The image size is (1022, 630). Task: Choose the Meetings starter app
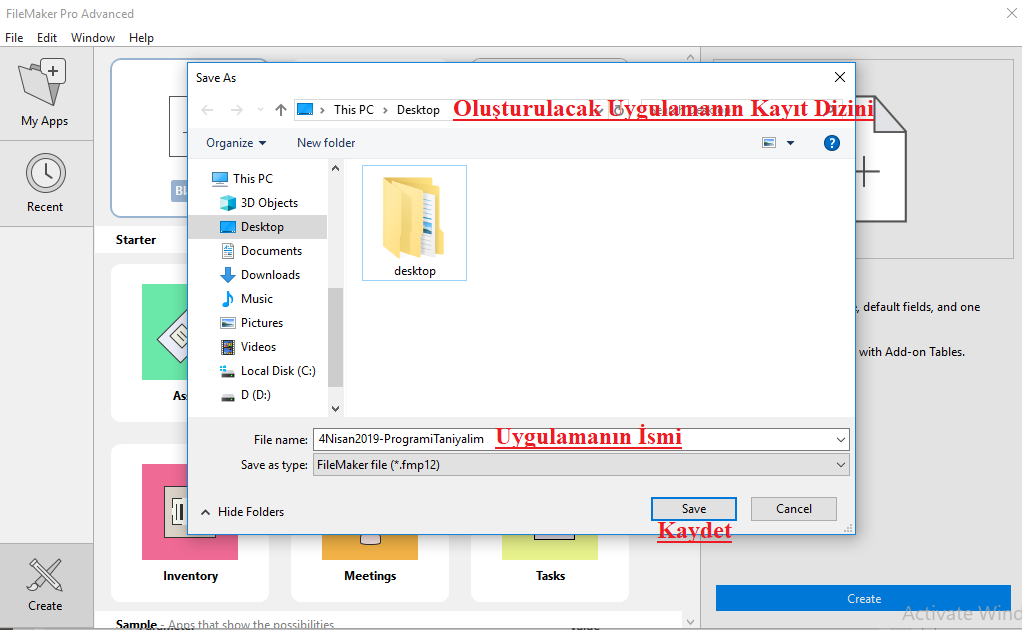point(370,567)
